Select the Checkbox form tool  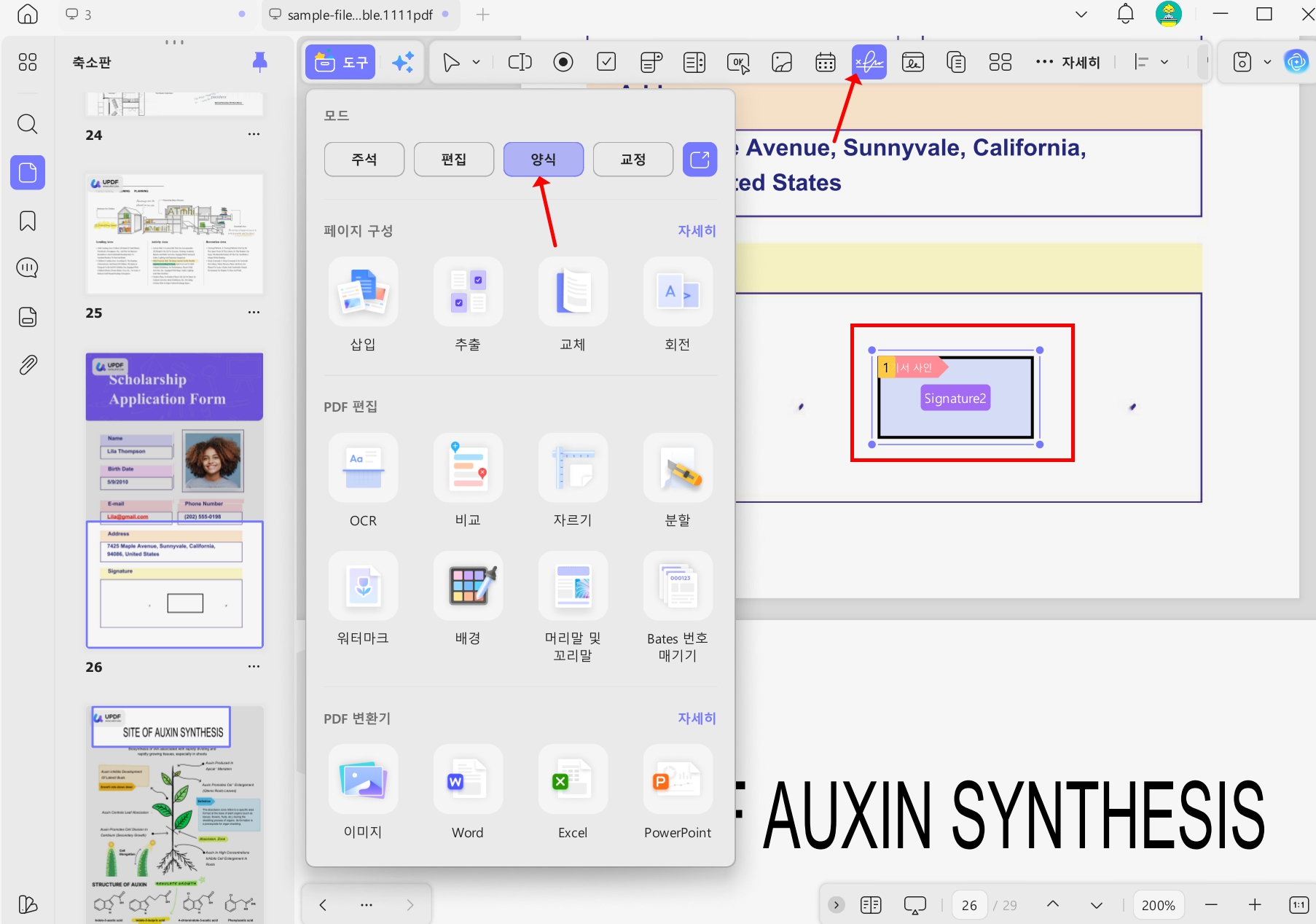606,62
